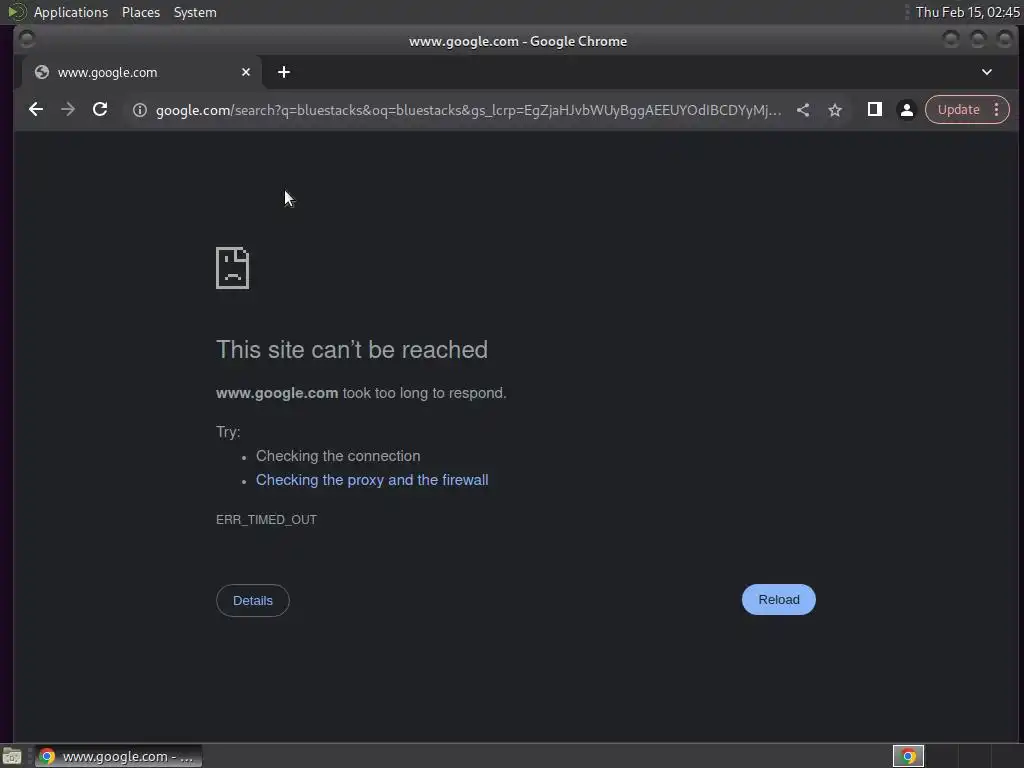Reload the page from the toolbar

(x=100, y=110)
